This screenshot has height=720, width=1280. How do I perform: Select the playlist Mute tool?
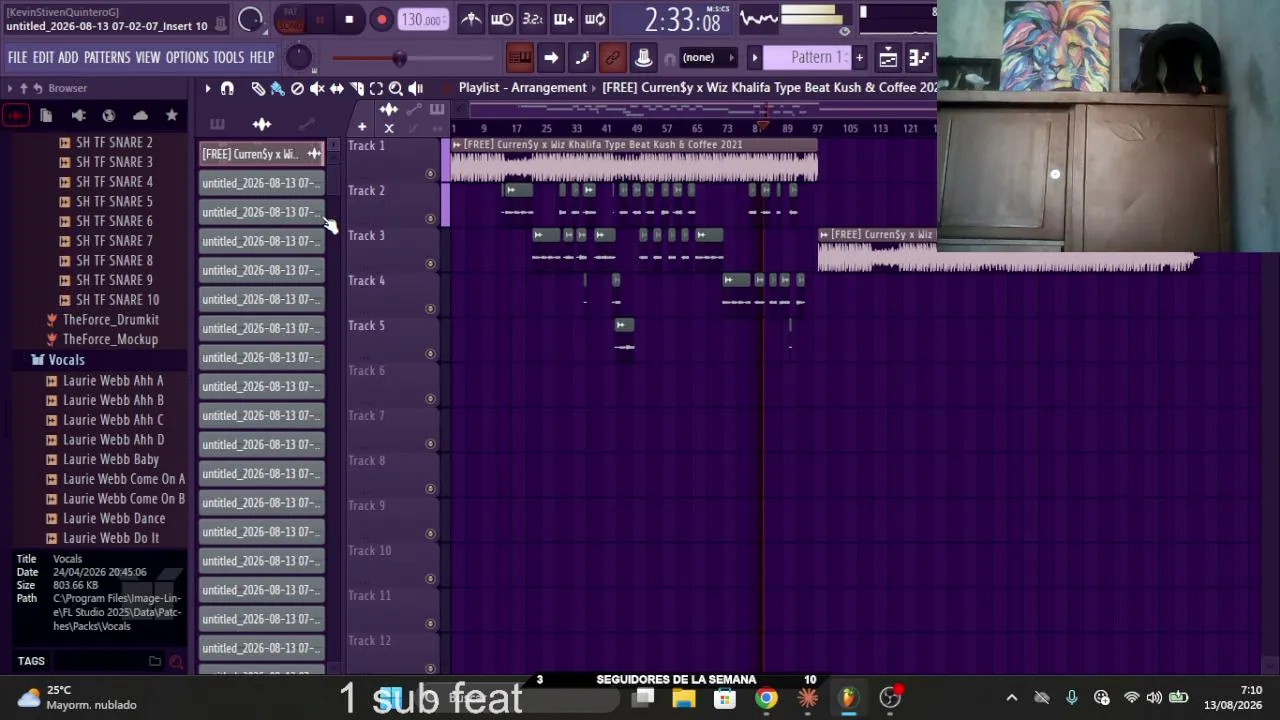pyautogui.click(x=317, y=89)
